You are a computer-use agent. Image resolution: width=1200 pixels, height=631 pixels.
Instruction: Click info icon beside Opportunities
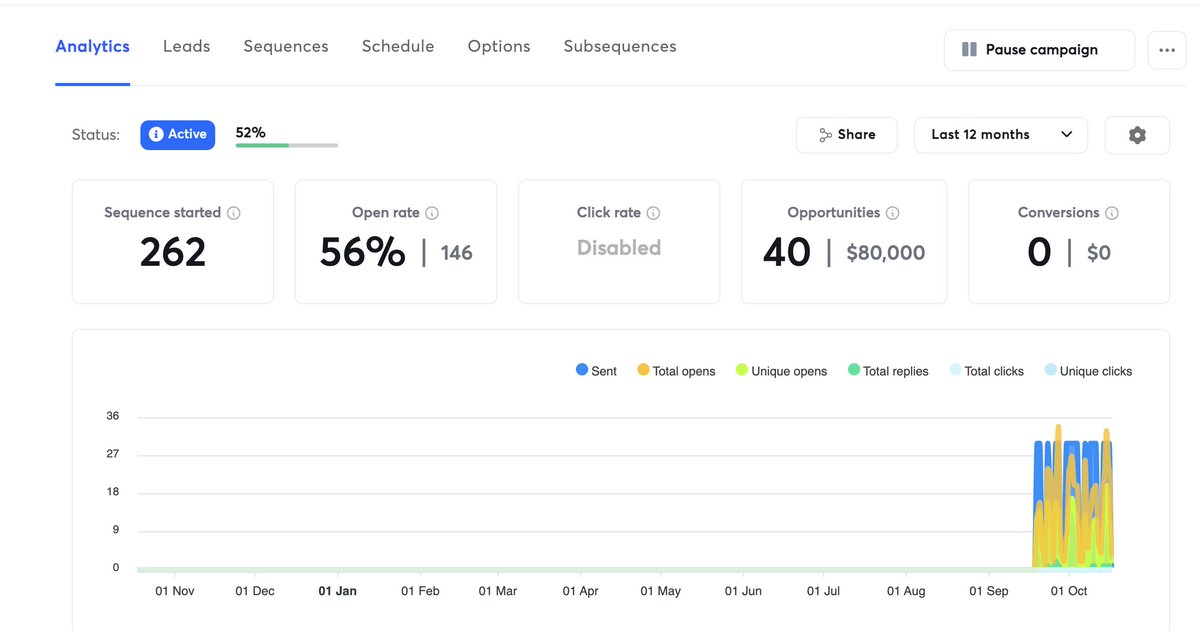[x=893, y=213]
